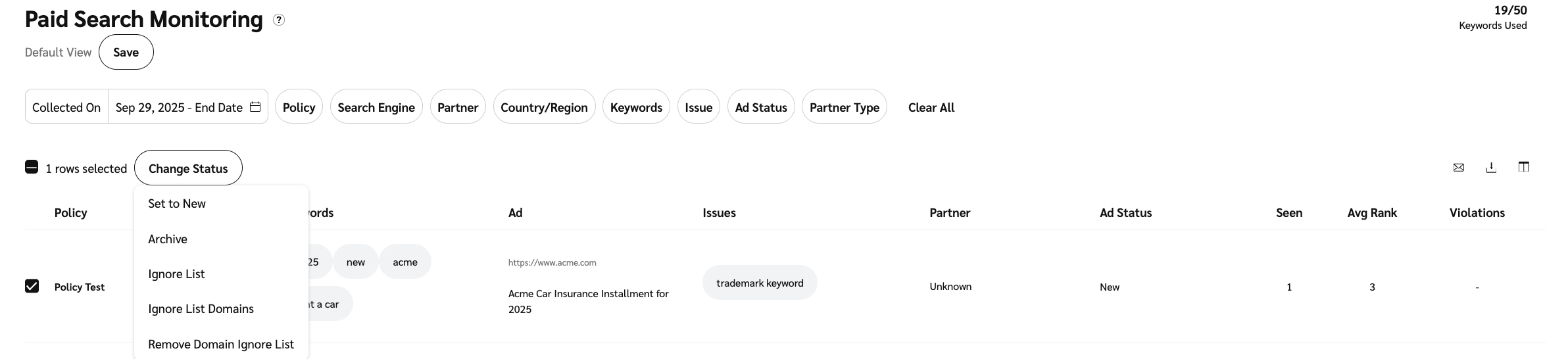This screenshot has width=1568, height=359.
Task: Click the email envelope icon
Action: pyautogui.click(x=1458, y=168)
